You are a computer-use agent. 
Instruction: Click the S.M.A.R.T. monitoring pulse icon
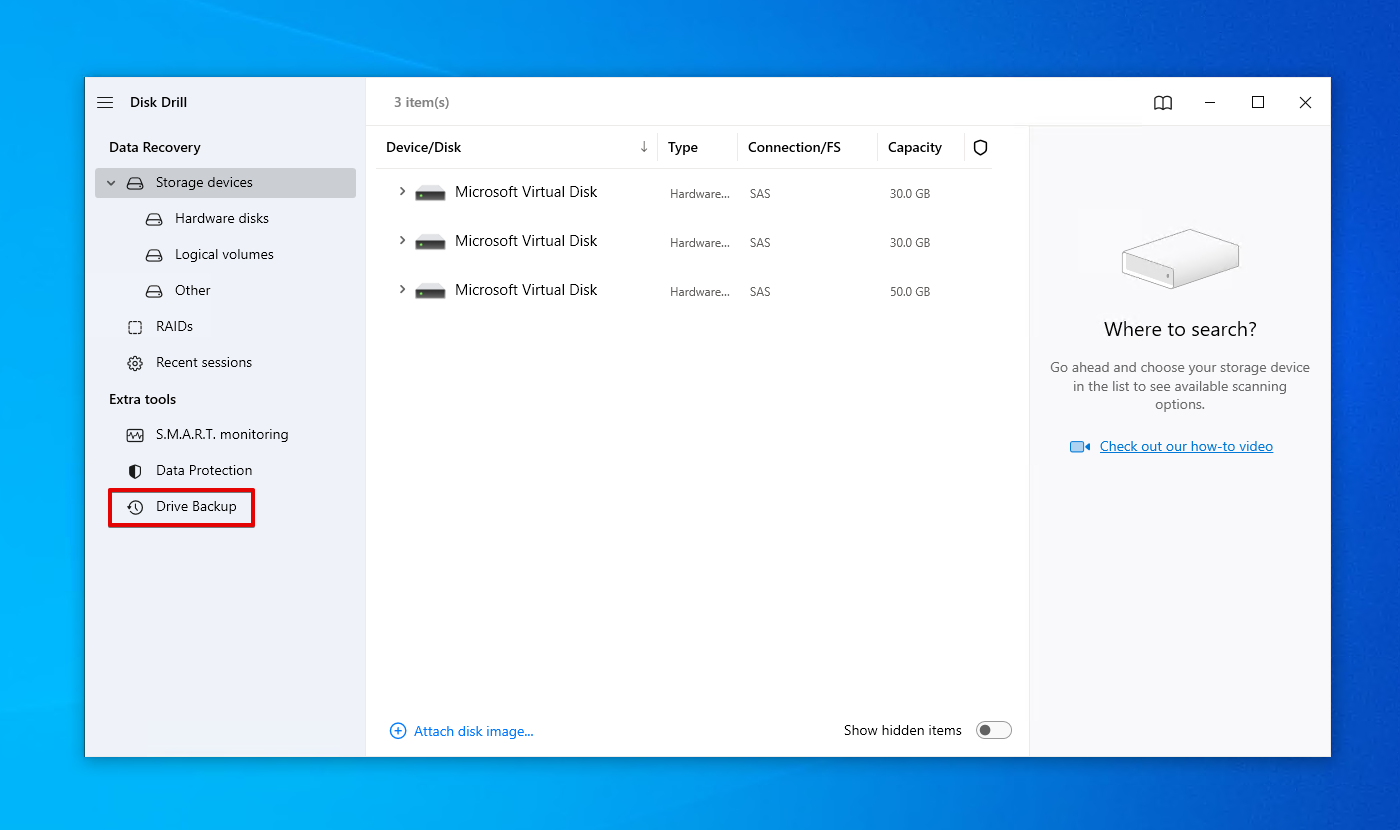coord(135,435)
